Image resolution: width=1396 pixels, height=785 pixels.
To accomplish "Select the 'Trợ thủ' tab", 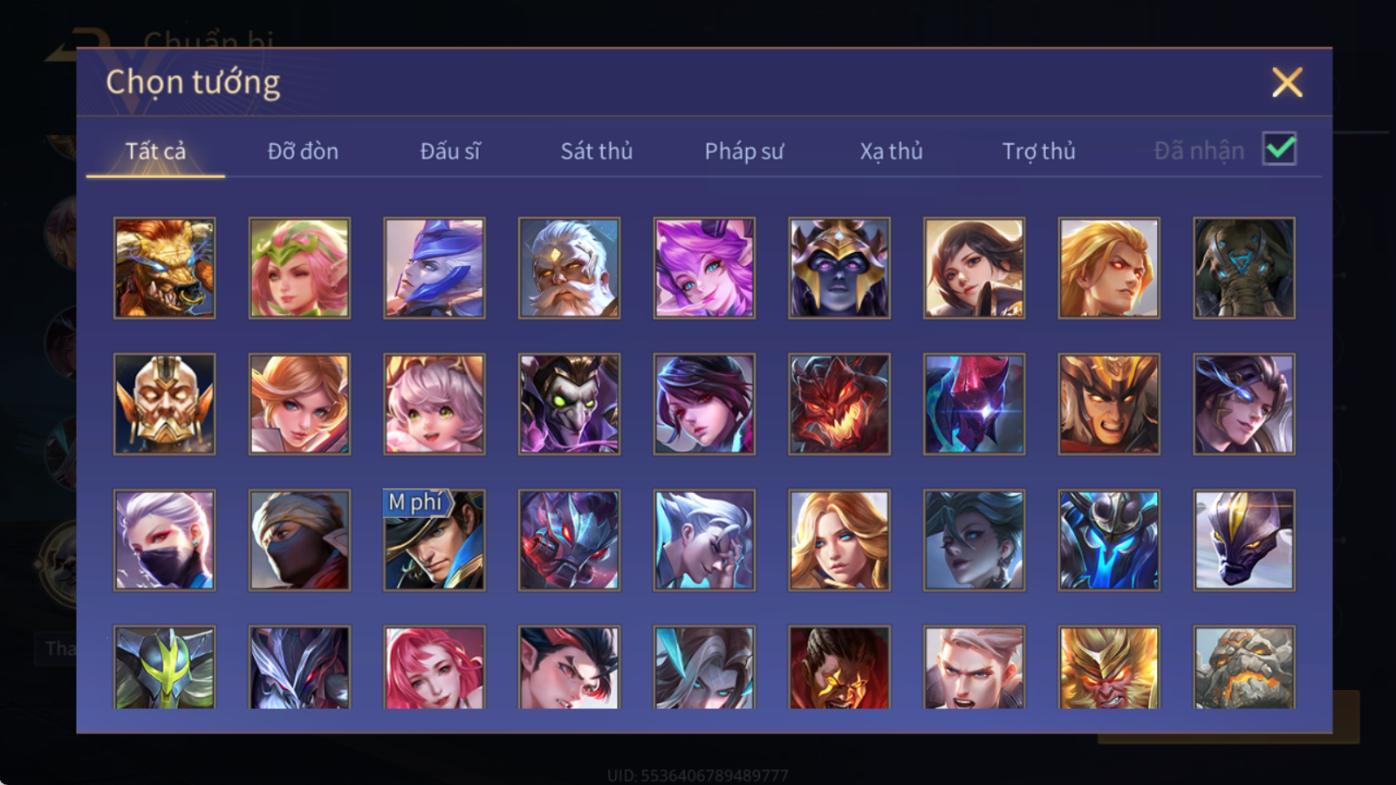I will tap(1038, 151).
